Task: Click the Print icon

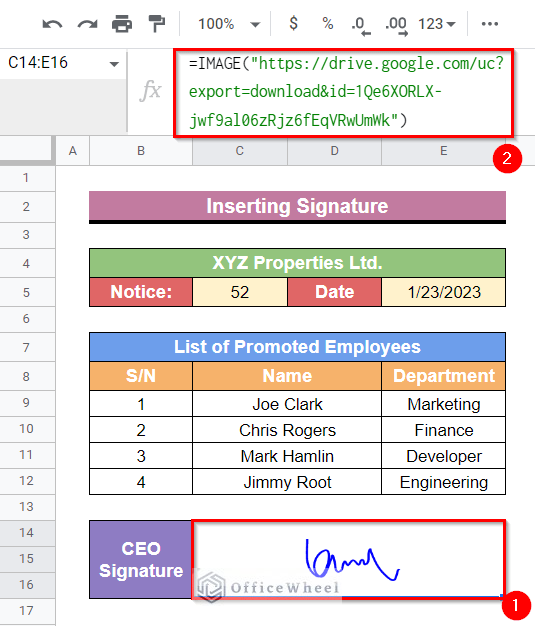Action: point(122,24)
